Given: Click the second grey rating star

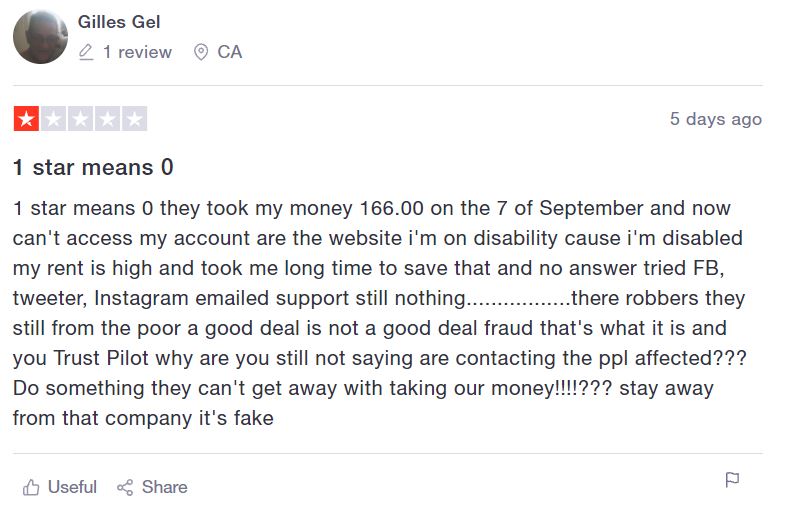Looking at the screenshot, I should click(x=53, y=119).
